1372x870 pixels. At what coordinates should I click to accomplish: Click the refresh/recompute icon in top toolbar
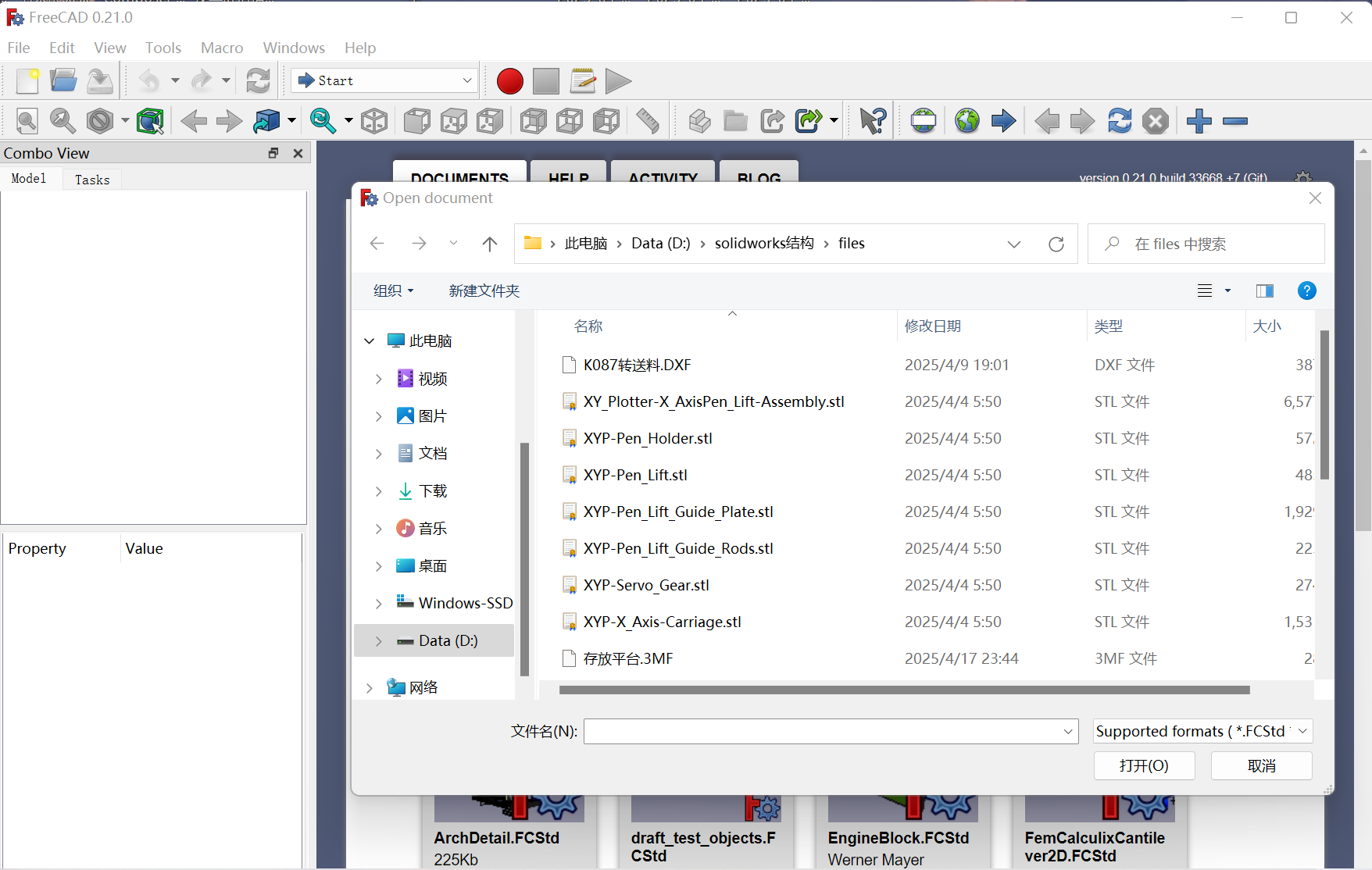click(258, 80)
